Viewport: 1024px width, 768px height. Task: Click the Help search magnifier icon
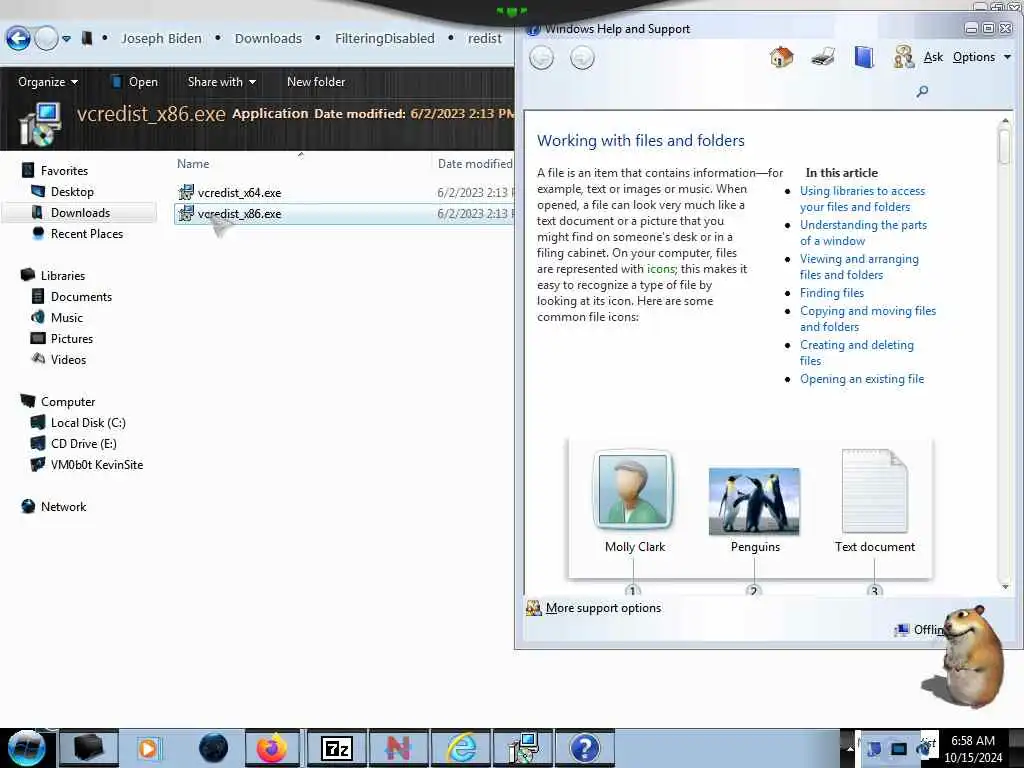(x=922, y=91)
